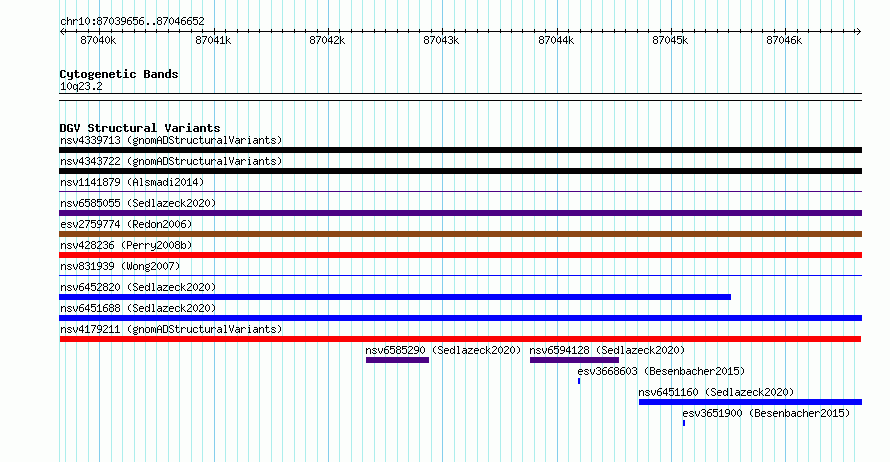Click the 87043k ruler label
Viewport: 890px width, 462px height.
tap(441, 41)
